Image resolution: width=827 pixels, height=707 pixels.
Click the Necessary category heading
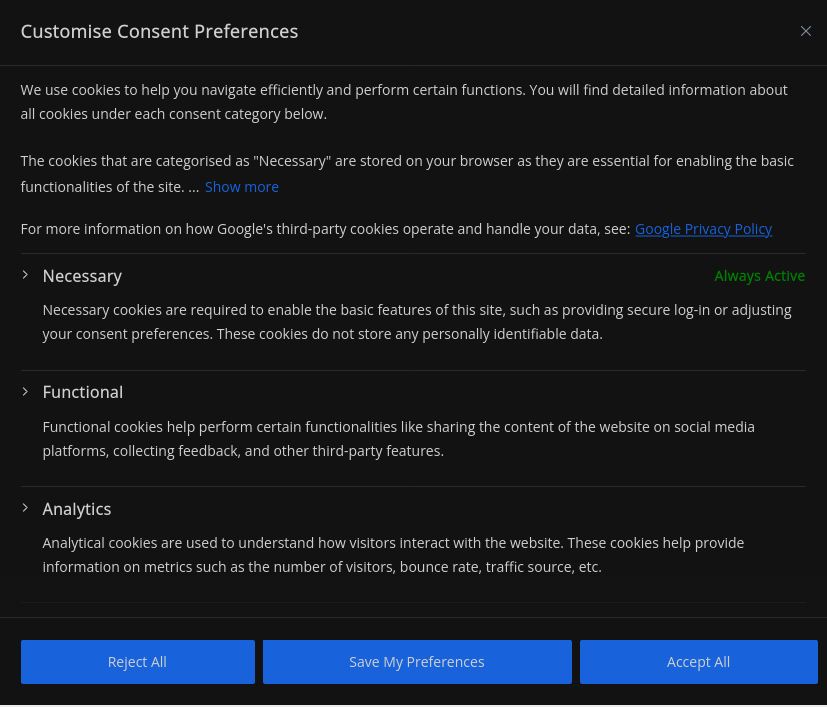[82, 276]
